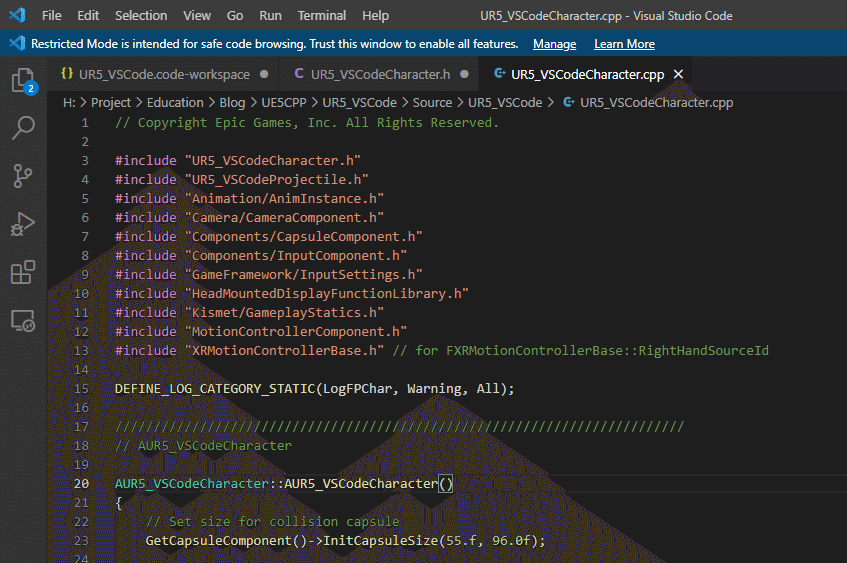Expand the H: breadcrumb segment
The width and height of the screenshot is (847, 563).
(69, 103)
